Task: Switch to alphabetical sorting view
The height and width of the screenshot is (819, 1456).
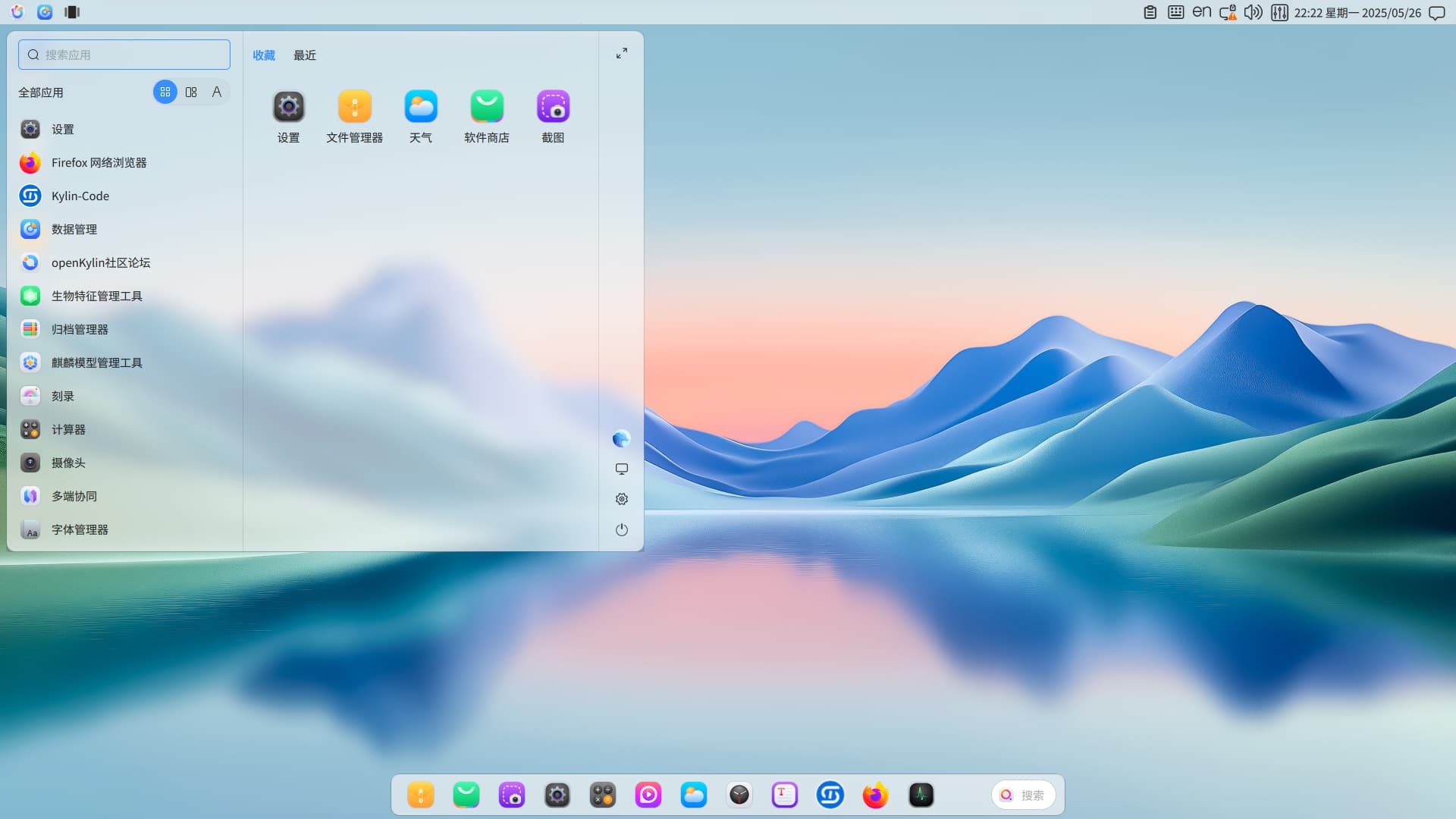Action: point(217,92)
